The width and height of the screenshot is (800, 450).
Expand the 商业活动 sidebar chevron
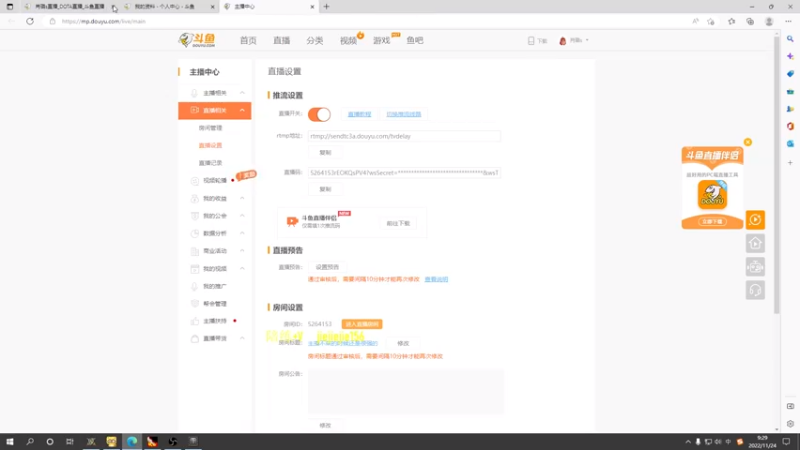point(242,251)
